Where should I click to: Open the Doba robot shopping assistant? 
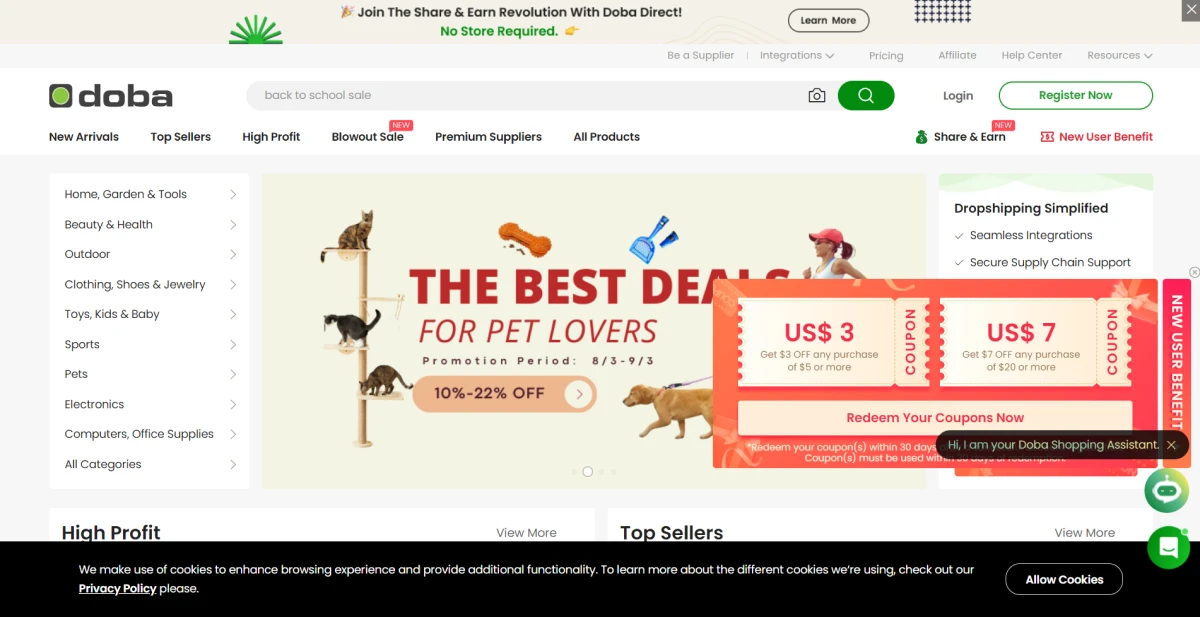click(1166, 489)
